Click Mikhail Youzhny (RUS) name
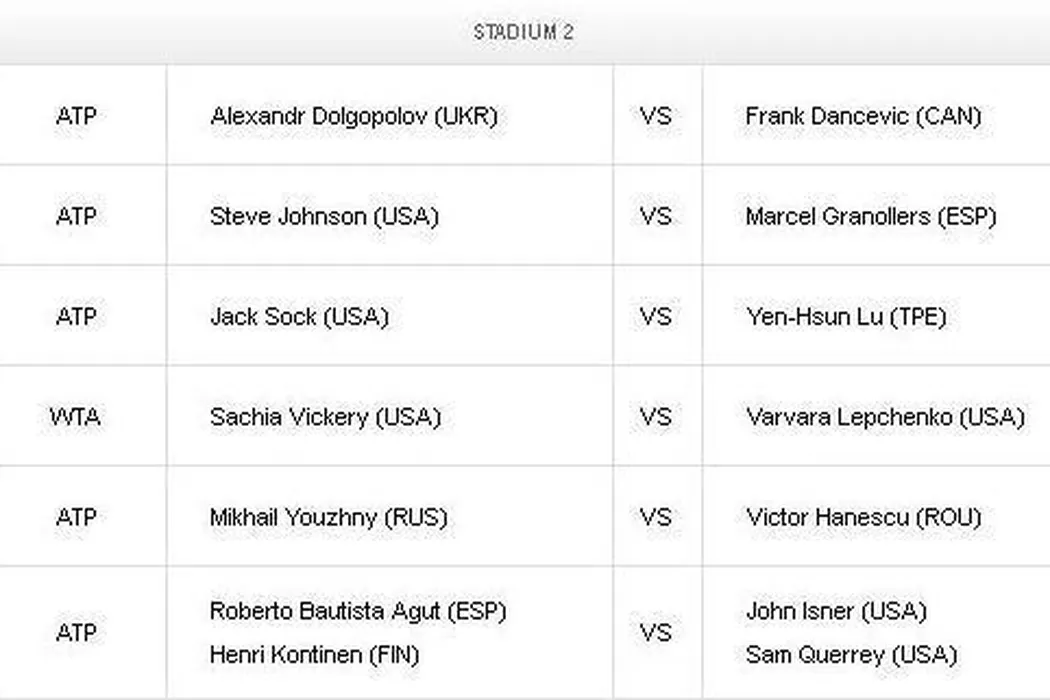Screen dimensions: 1050x700 tap(328, 517)
